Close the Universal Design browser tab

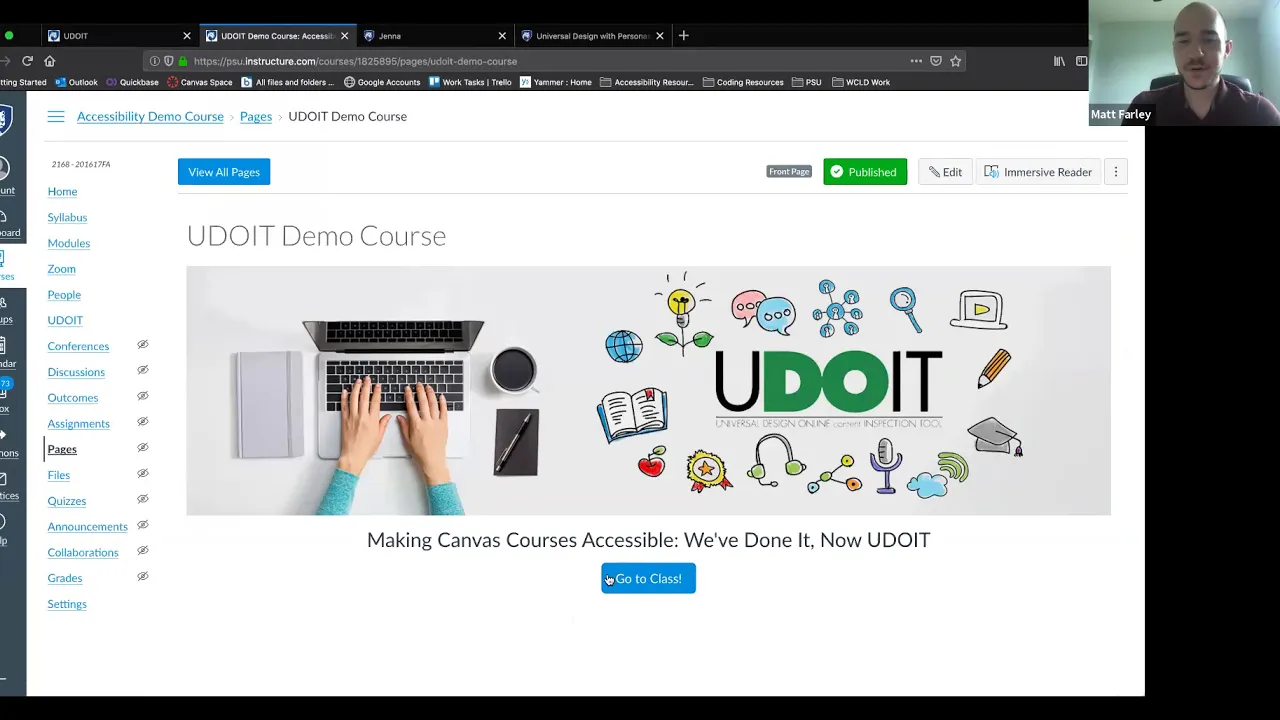tap(660, 36)
